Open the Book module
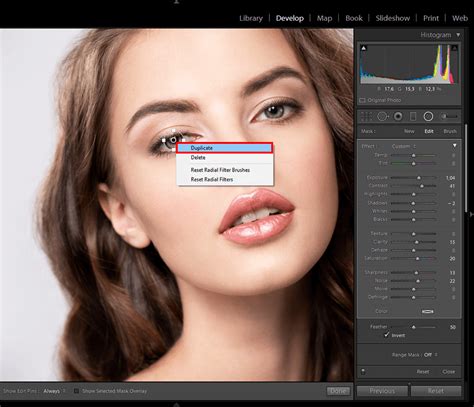The image size is (474, 407). (x=354, y=18)
